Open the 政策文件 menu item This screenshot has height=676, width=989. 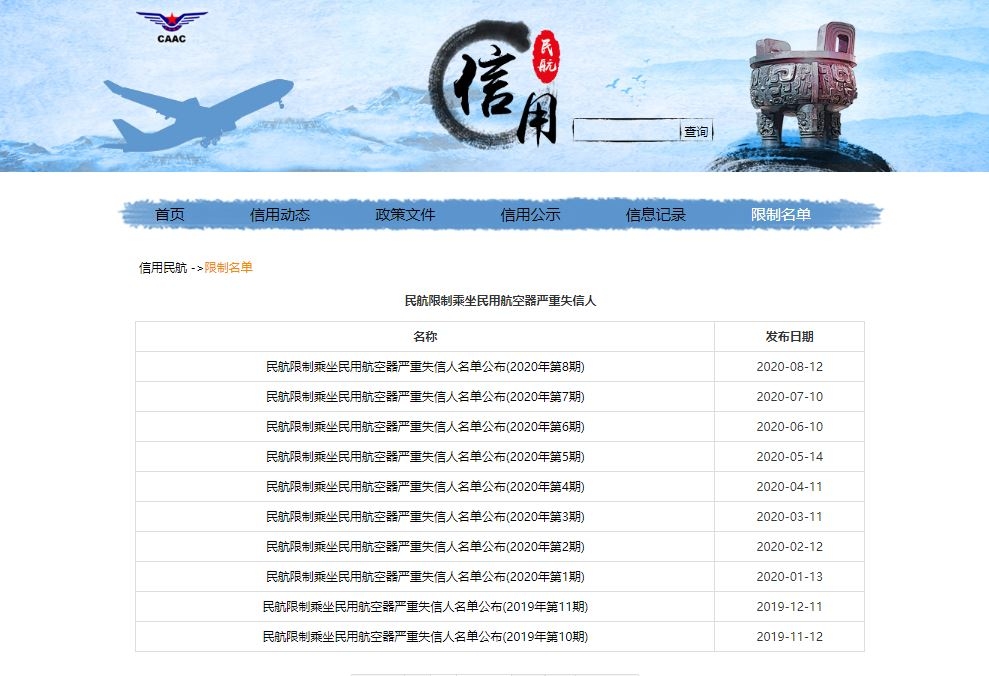coord(405,215)
